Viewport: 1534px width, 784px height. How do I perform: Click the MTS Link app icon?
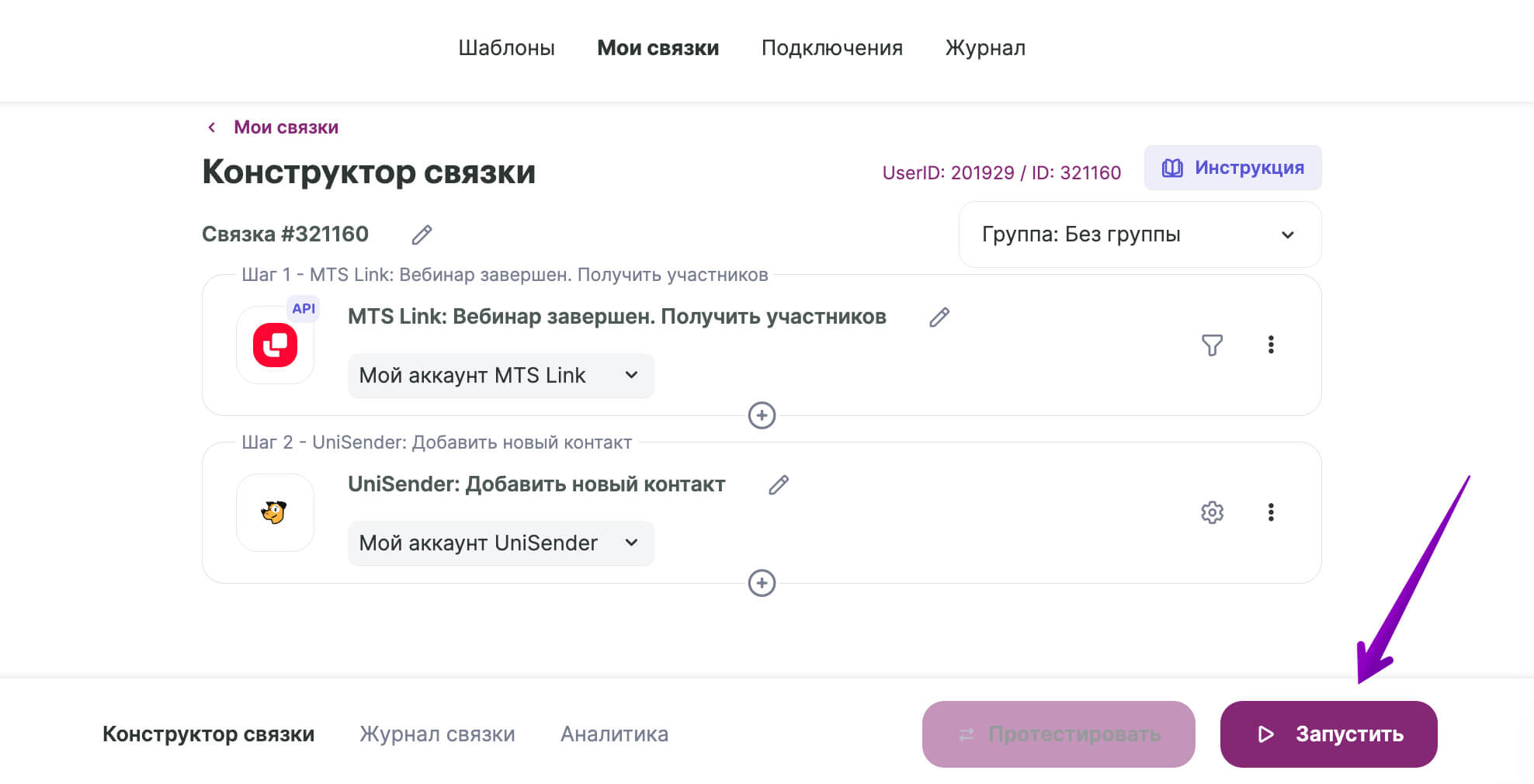(275, 345)
